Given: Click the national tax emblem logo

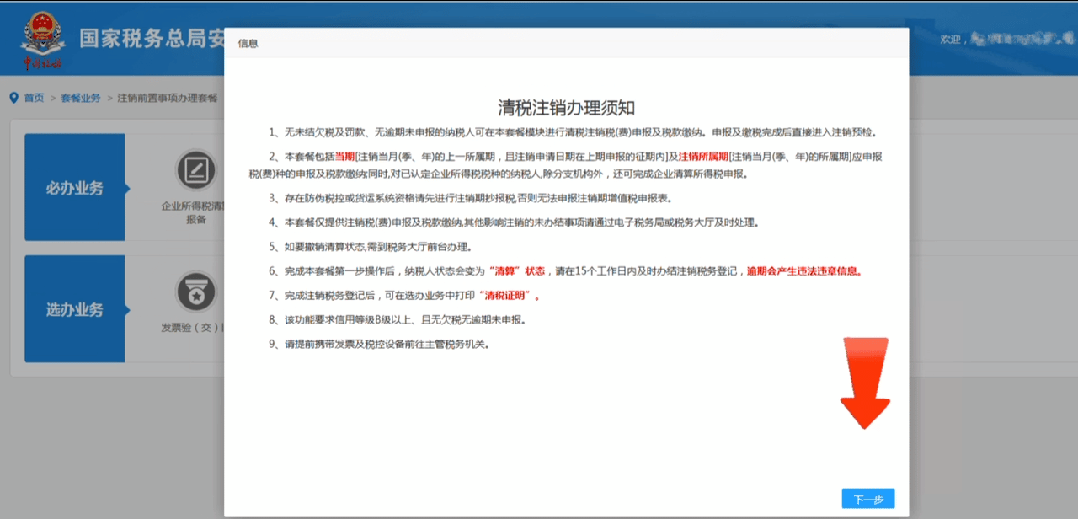Looking at the screenshot, I should (x=41, y=36).
